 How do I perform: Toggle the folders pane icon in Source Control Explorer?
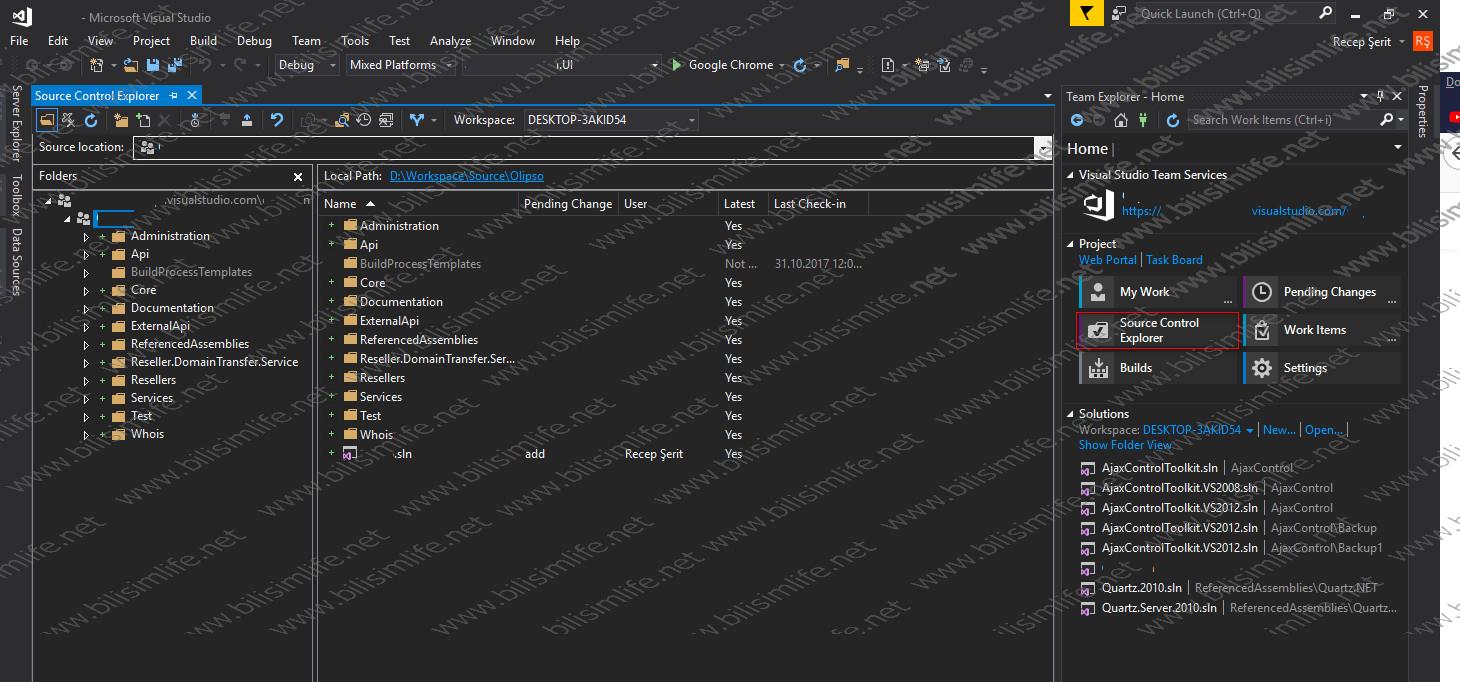click(47, 120)
